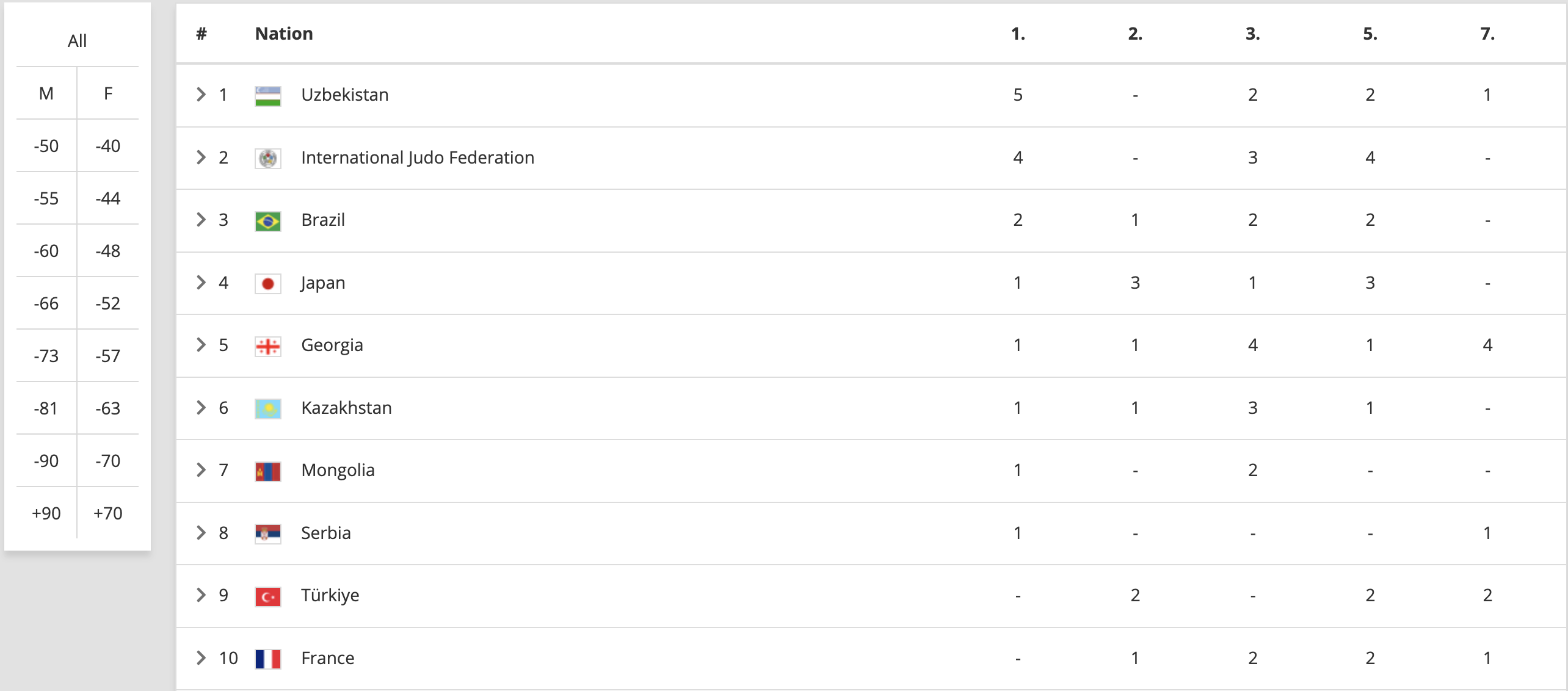Click the Brazil flag icon
1568x691 pixels.
(267, 221)
